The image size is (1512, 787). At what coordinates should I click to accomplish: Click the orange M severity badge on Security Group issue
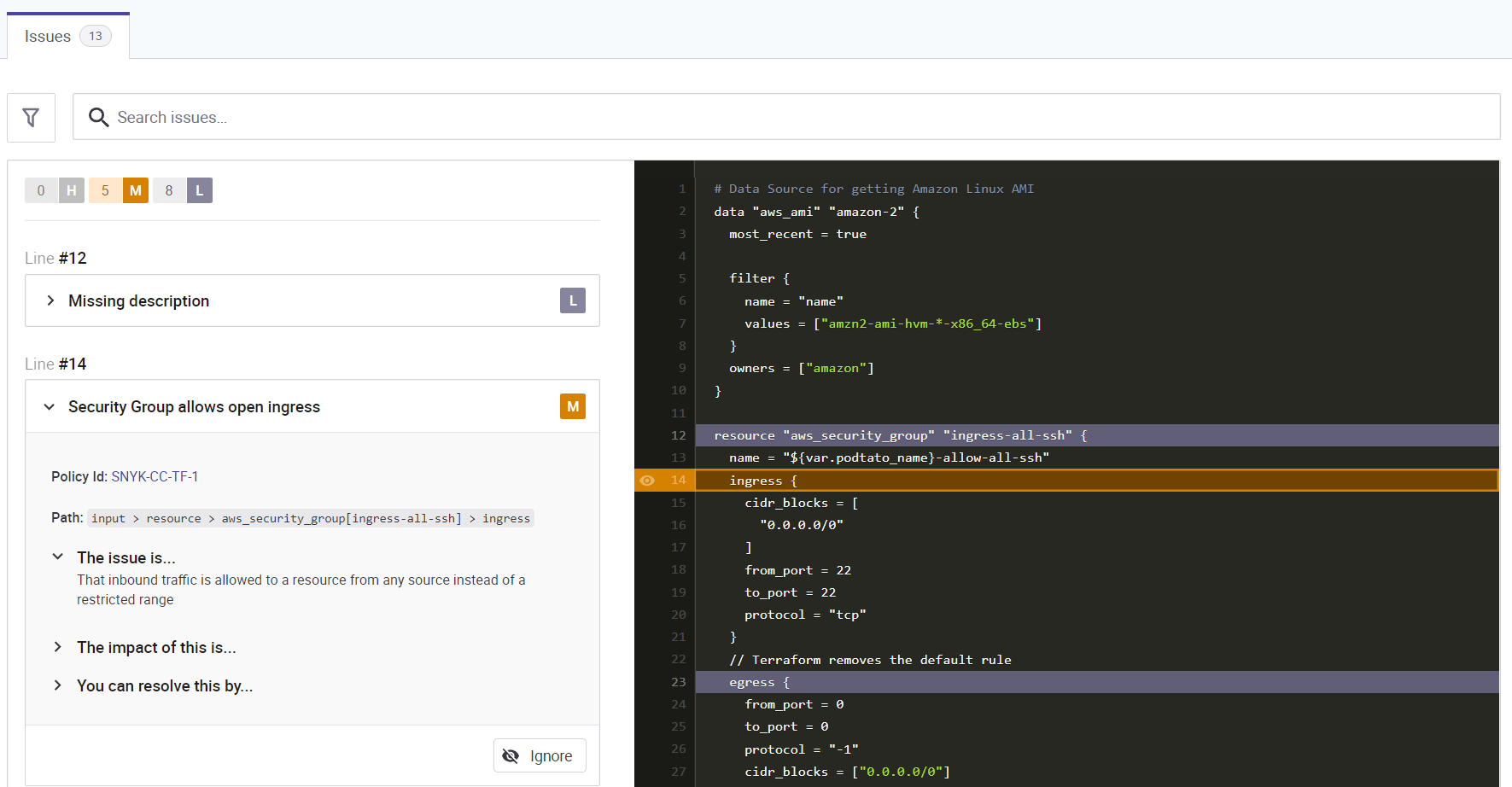click(572, 406)
